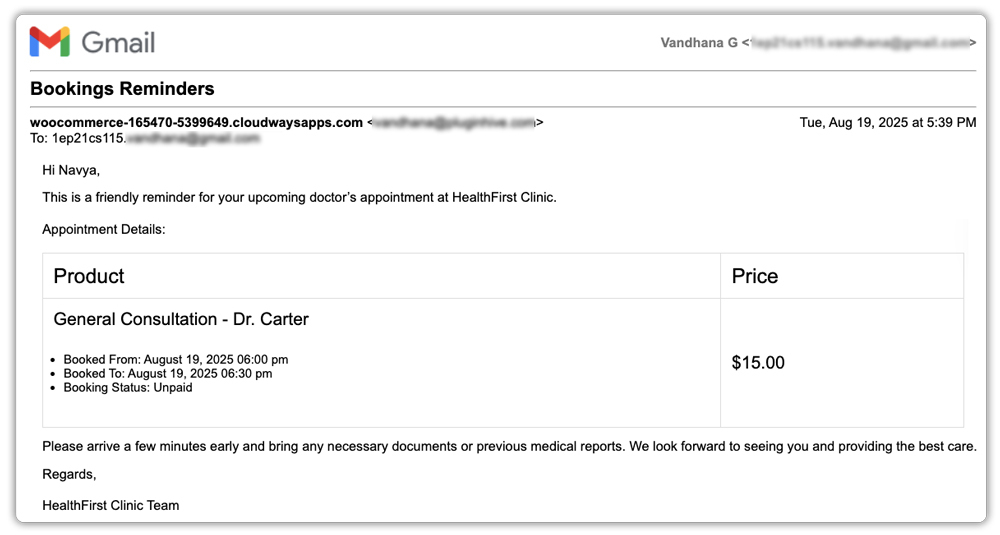Click the Gmail wordmark text
1000x535 pixels.
[x=118, y=42]
